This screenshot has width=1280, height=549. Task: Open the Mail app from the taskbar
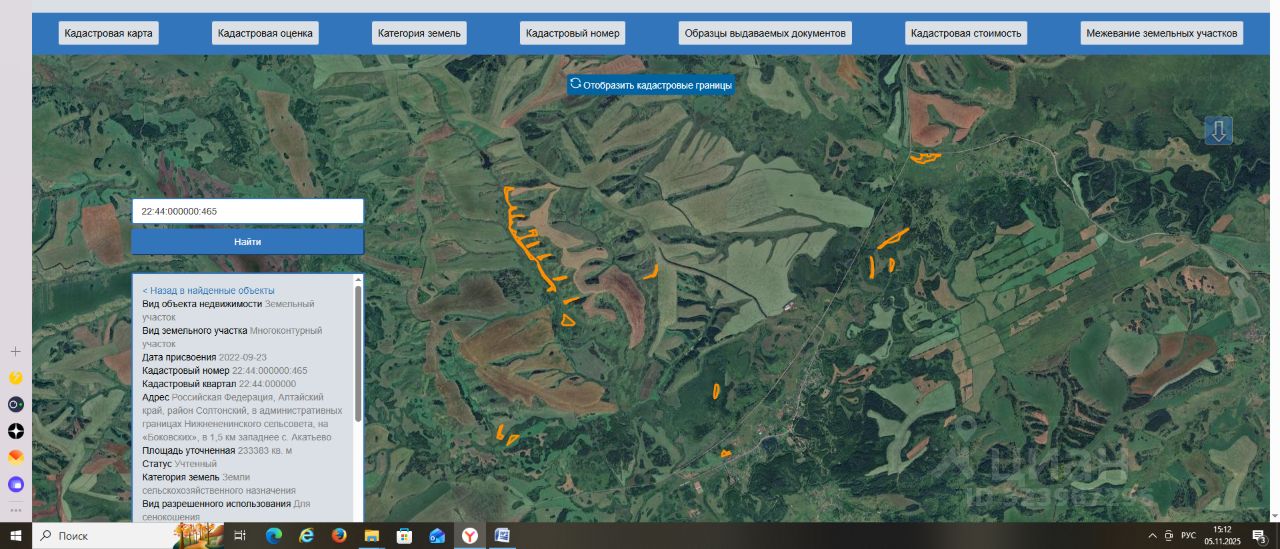437,536
